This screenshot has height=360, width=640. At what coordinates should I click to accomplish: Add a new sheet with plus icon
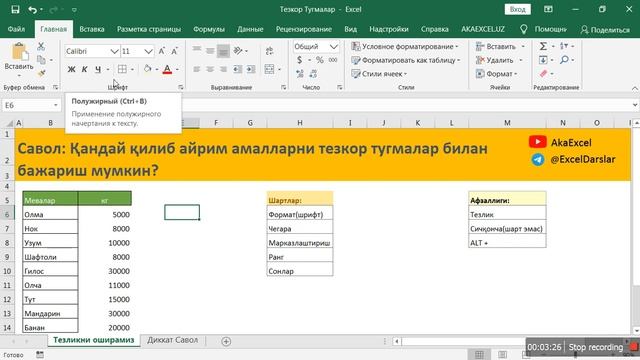pyautogui.click(x=226, y=341)
